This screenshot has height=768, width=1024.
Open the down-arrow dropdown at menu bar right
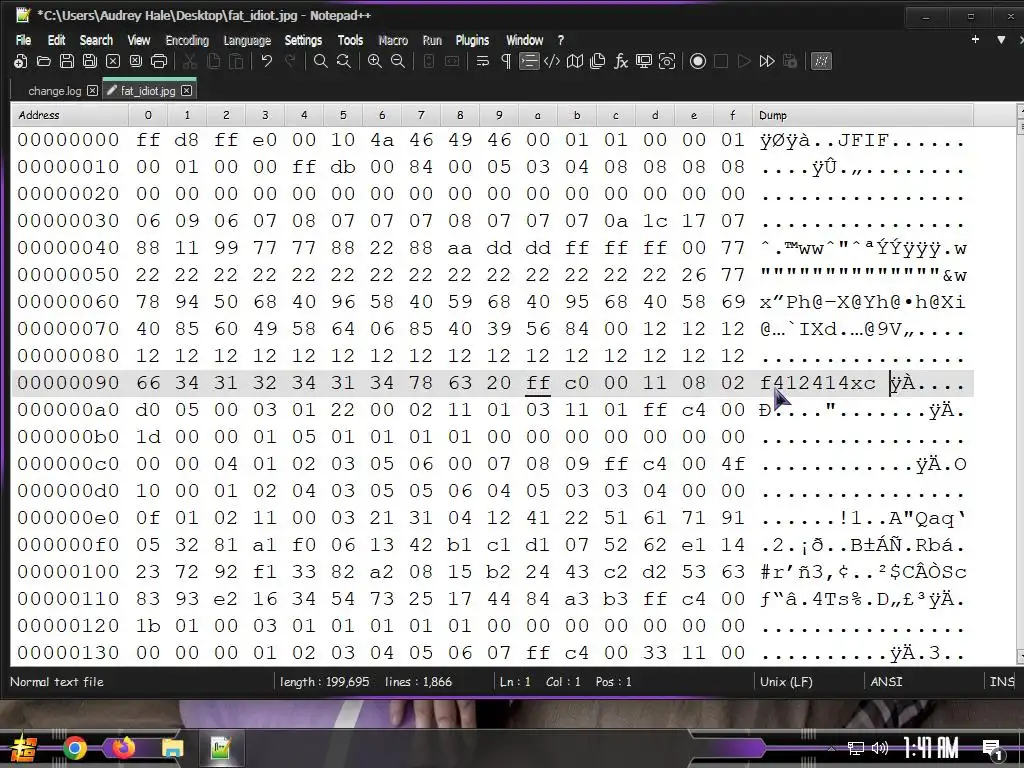[1001, 40]
